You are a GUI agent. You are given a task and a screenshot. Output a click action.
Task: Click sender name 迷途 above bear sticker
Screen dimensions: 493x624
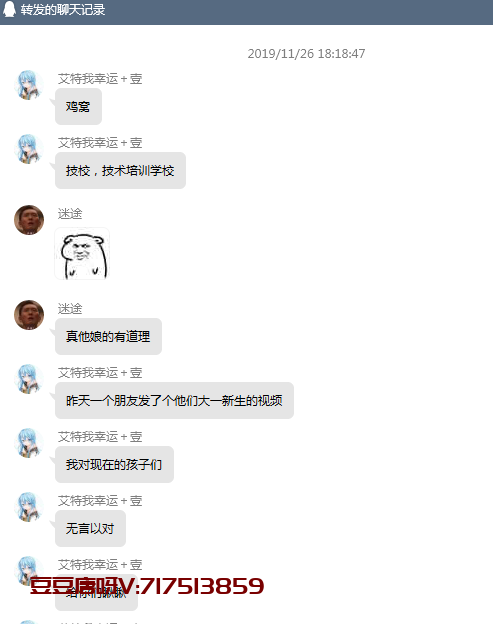tap(70, 214)
